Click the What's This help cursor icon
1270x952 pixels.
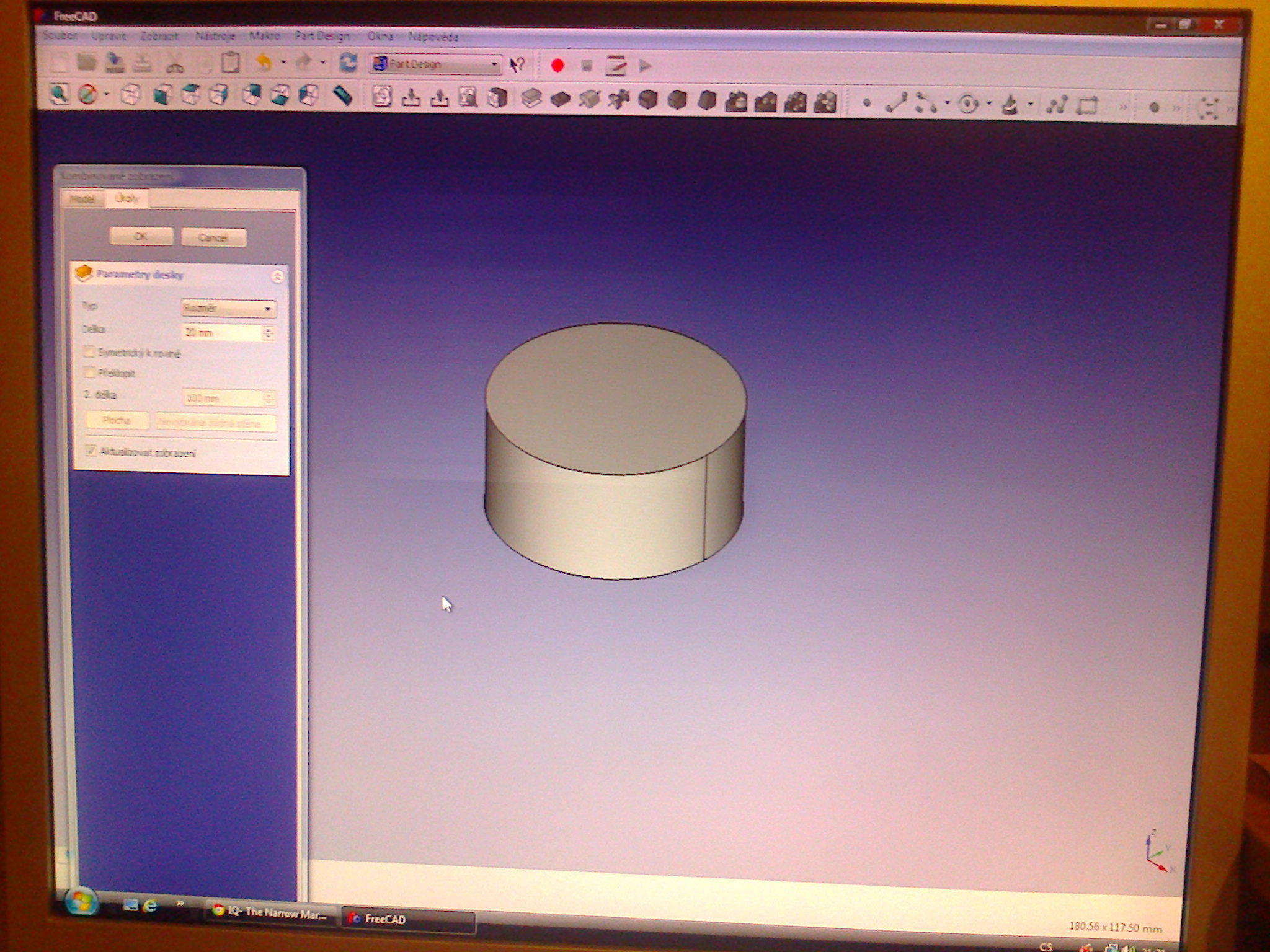(517, 64)
